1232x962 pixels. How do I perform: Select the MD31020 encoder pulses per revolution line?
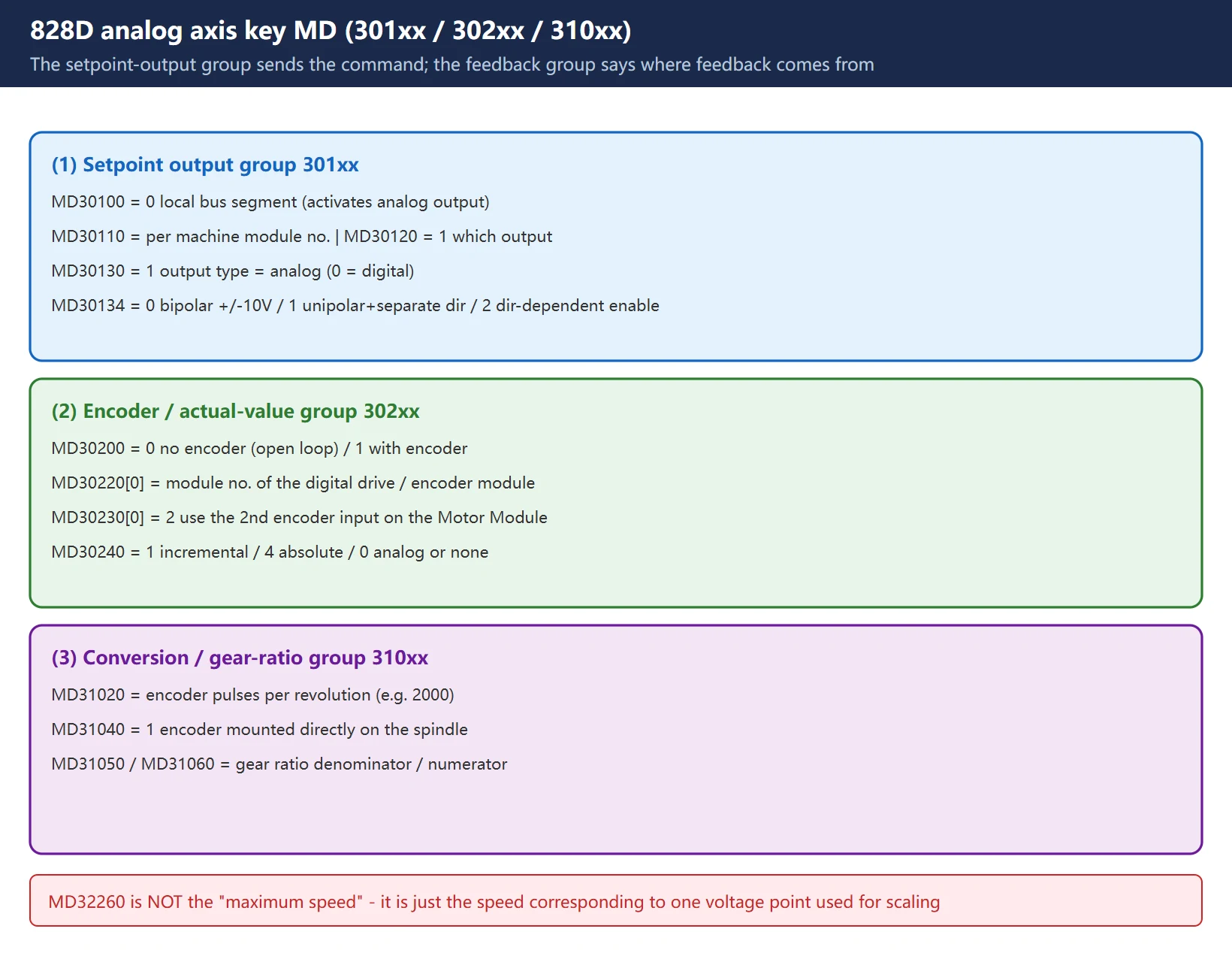coord(253,694)
